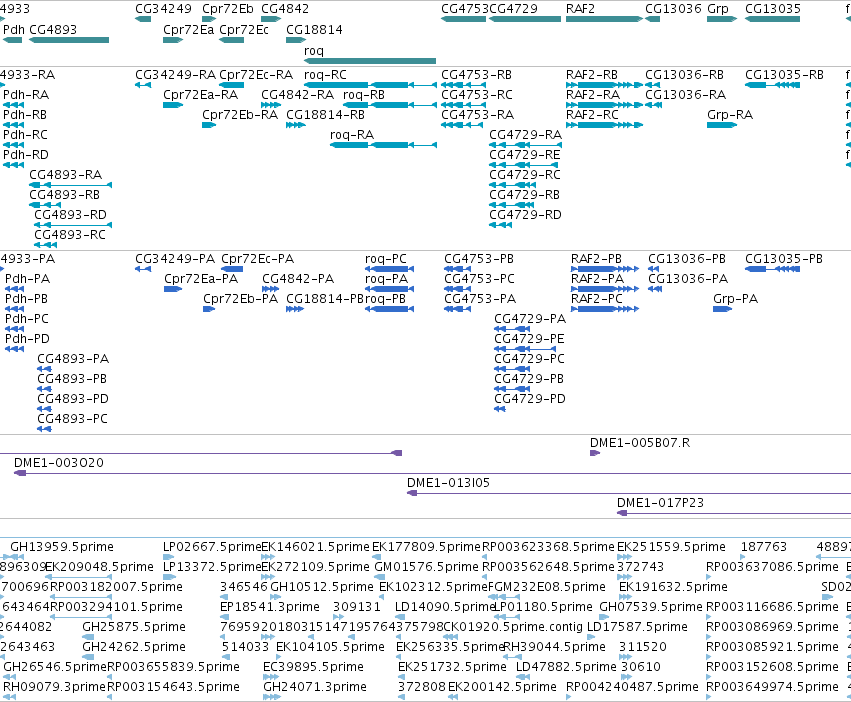The width and height of the screenshot is (851, 702).
Task: Select the roq-PC protein glyph
Action: tap(390, 269)
